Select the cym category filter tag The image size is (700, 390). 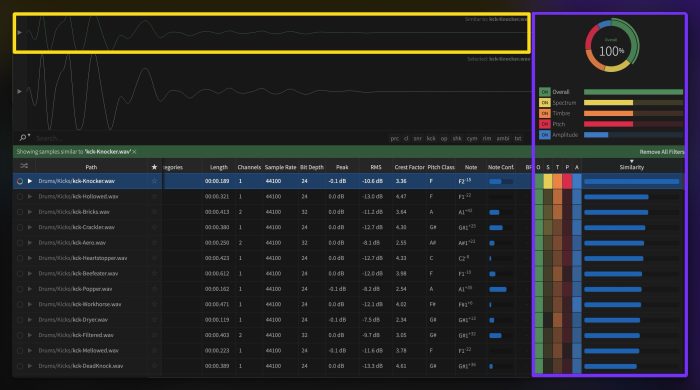[x=472, y=138]
